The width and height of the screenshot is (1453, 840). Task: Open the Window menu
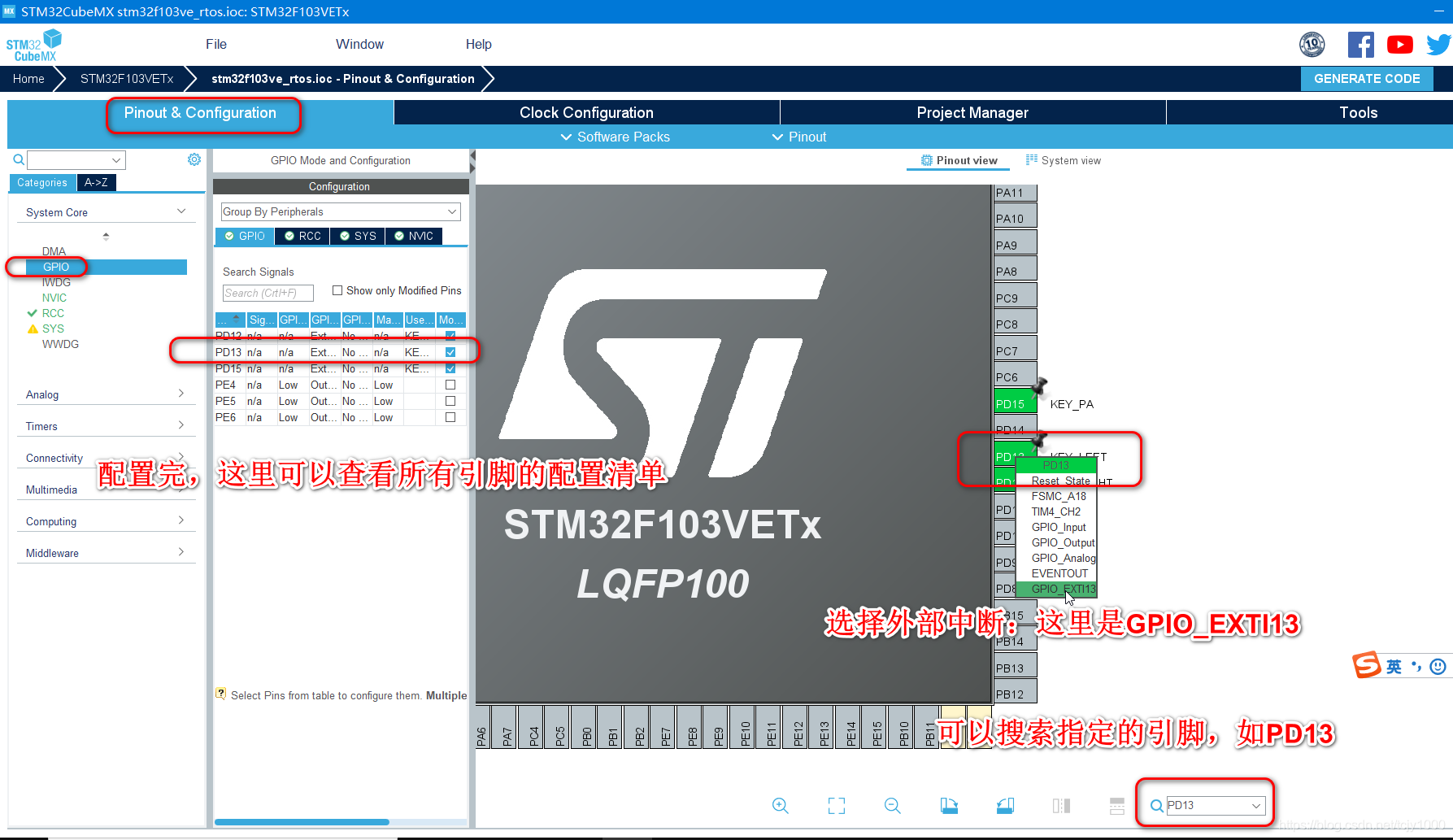click(359, 44)
